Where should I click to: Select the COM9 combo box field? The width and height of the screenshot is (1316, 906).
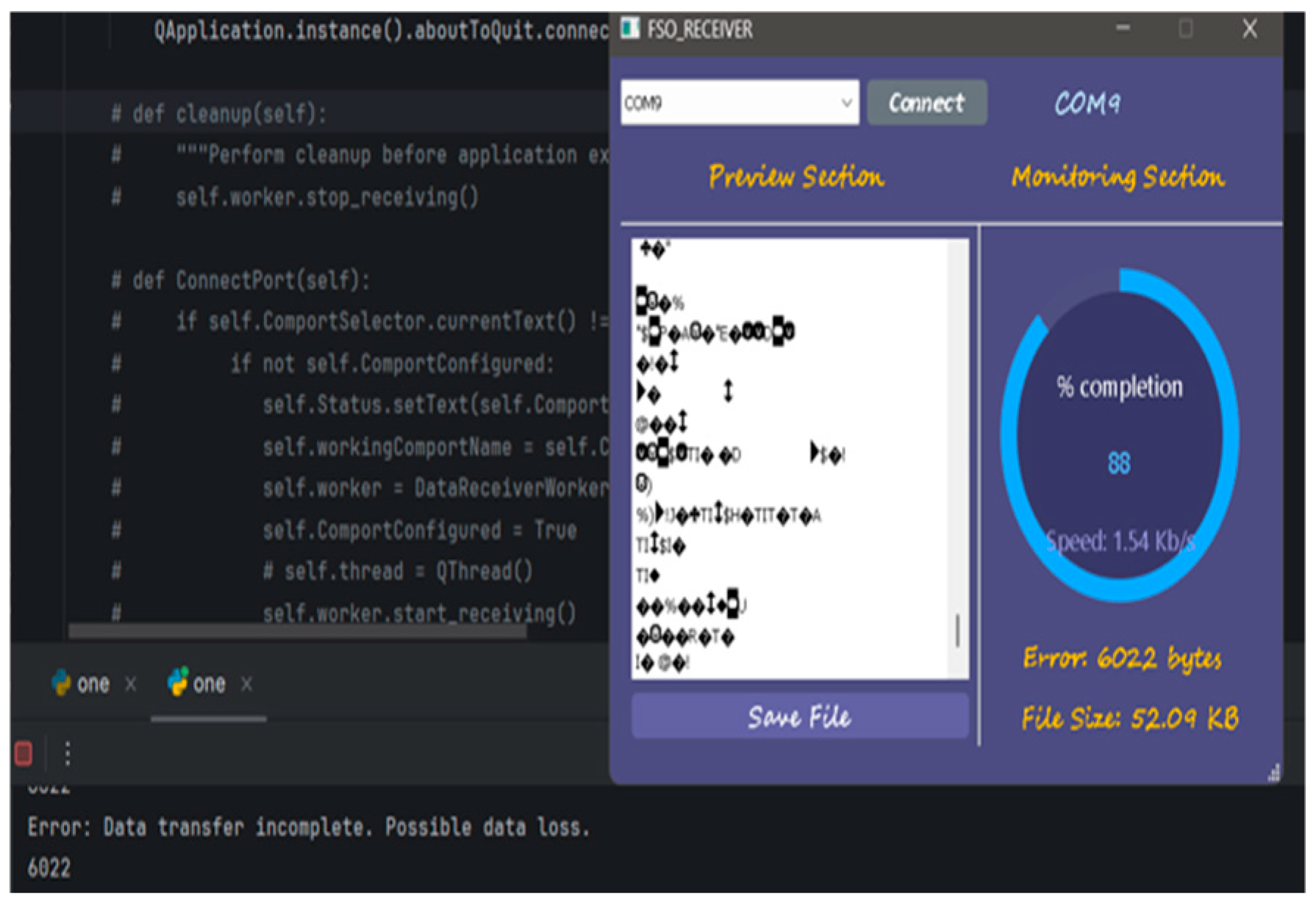click(x=740, y=103)
